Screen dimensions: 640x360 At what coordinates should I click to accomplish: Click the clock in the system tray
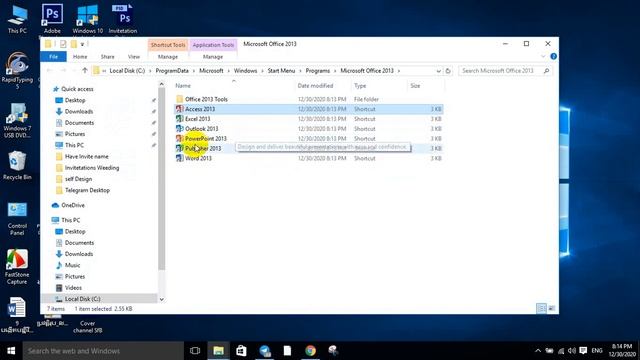622,351
